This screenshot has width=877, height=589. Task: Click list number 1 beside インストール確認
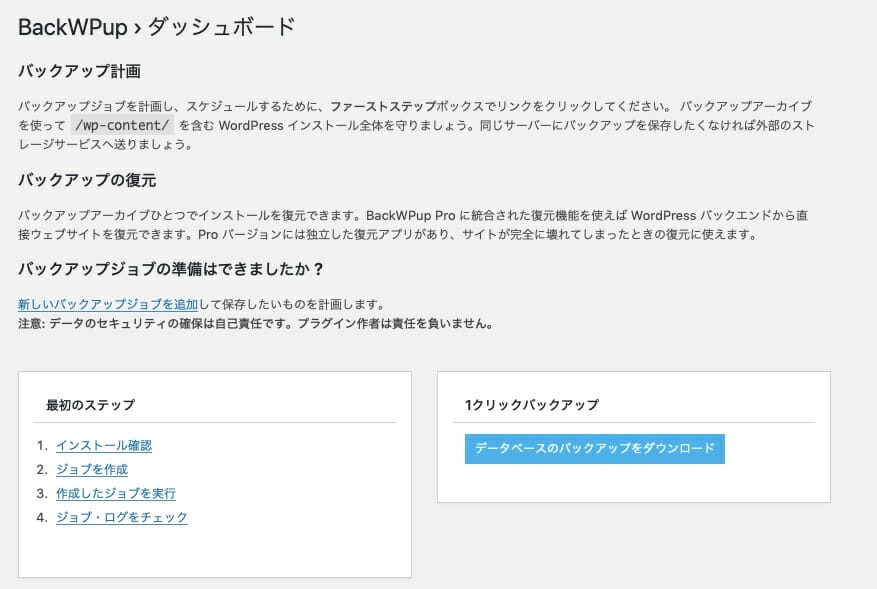tap(43, 446)
